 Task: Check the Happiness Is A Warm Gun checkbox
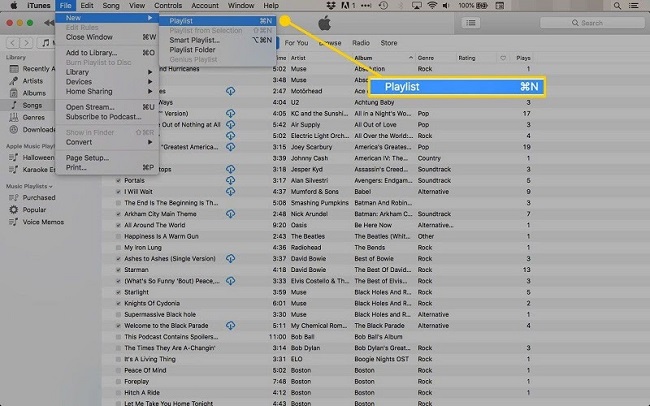[117, 236]
